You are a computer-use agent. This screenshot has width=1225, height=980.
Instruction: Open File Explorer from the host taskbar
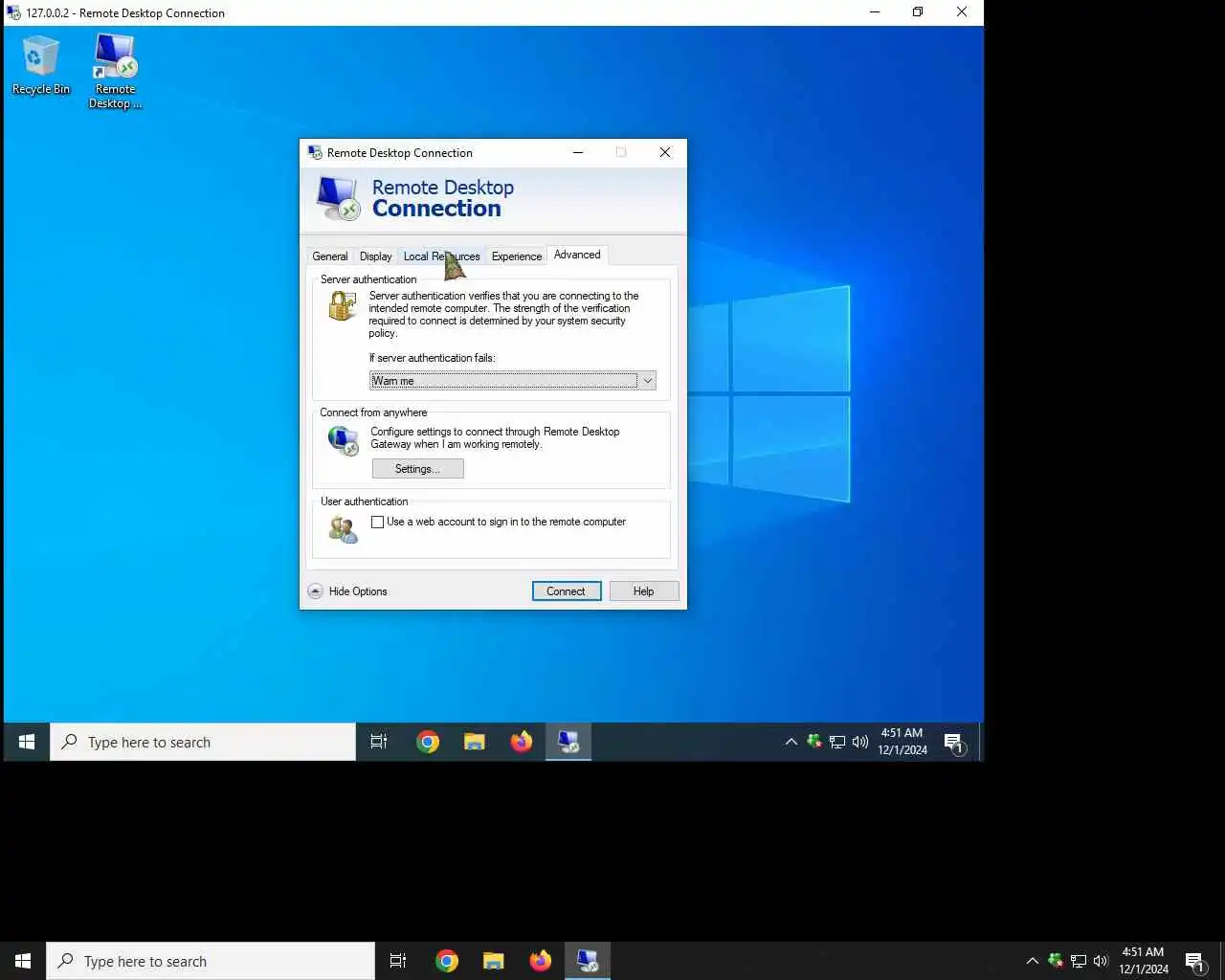pyautogui.click(x=494, y=961)
